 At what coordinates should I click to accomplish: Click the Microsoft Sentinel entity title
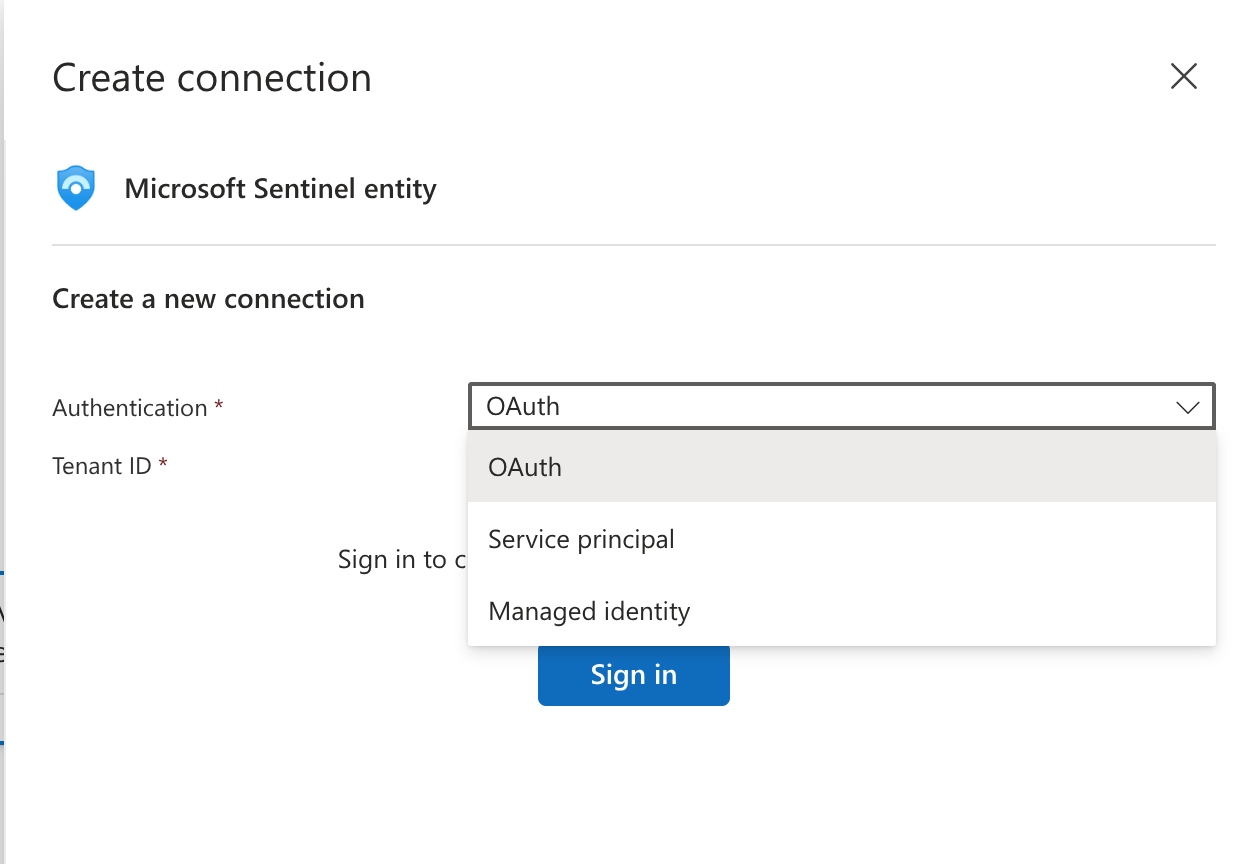click(x=280, y=189)
